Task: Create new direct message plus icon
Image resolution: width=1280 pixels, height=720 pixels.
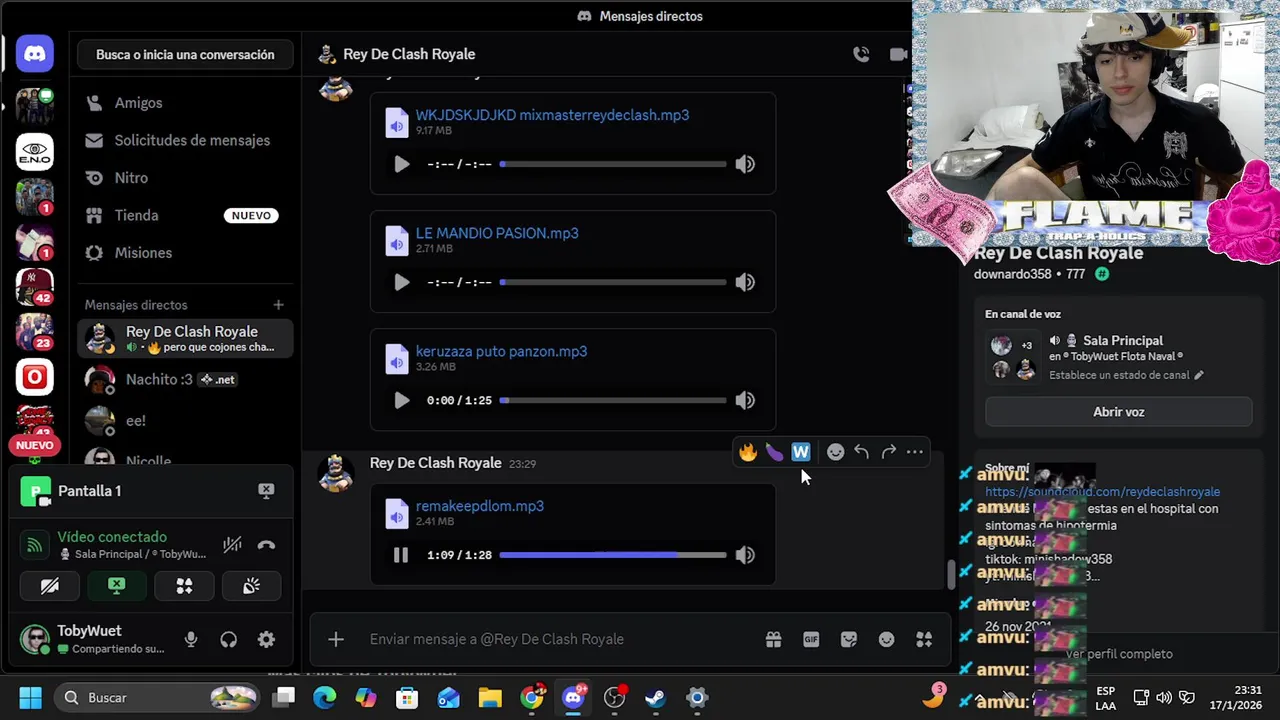Action: (278, 305)
